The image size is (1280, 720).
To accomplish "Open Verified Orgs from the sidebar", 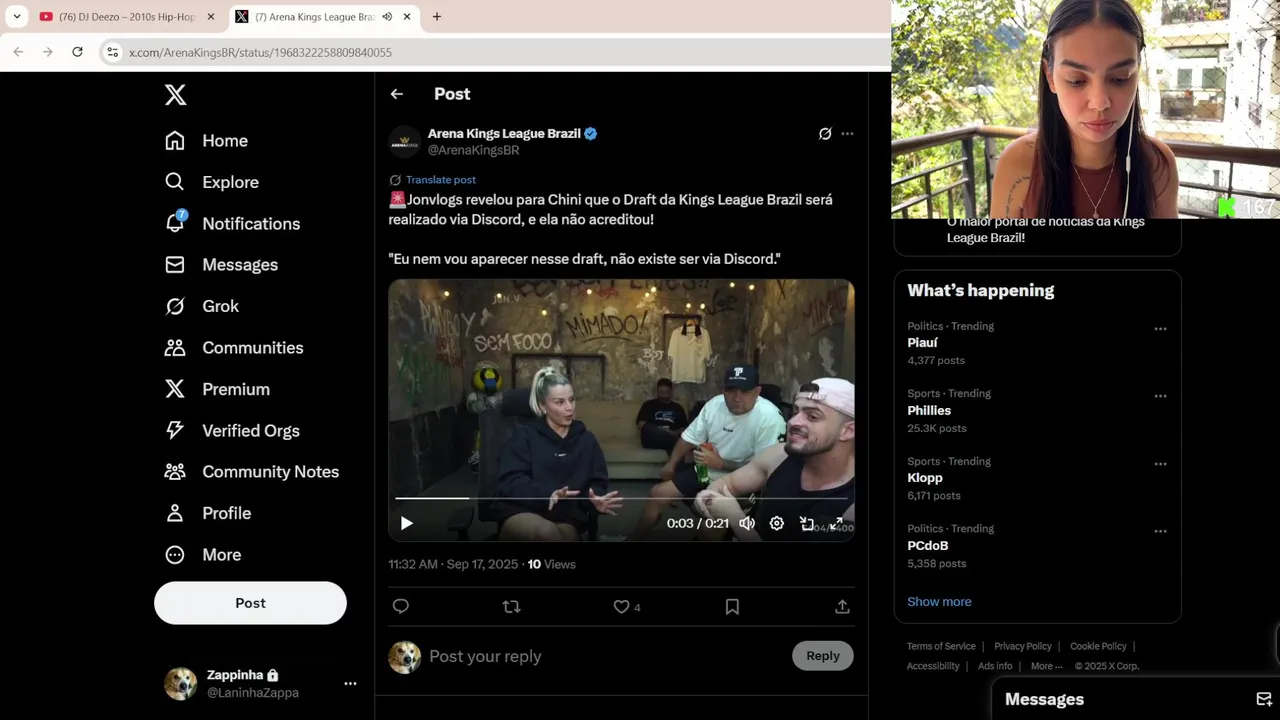I will (x=232, y=431).
